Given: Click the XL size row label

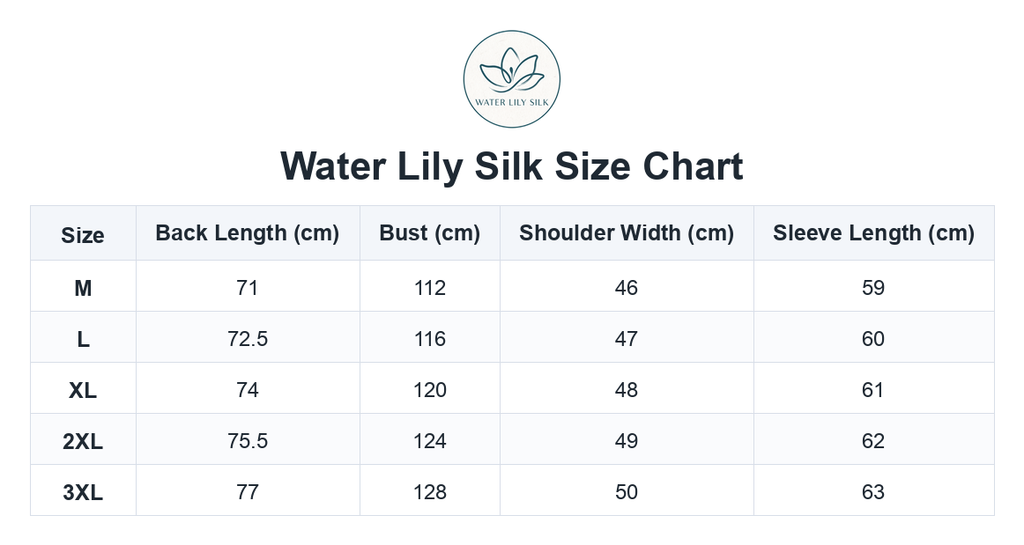Looking at the screenshot, I should click(83, 390).
